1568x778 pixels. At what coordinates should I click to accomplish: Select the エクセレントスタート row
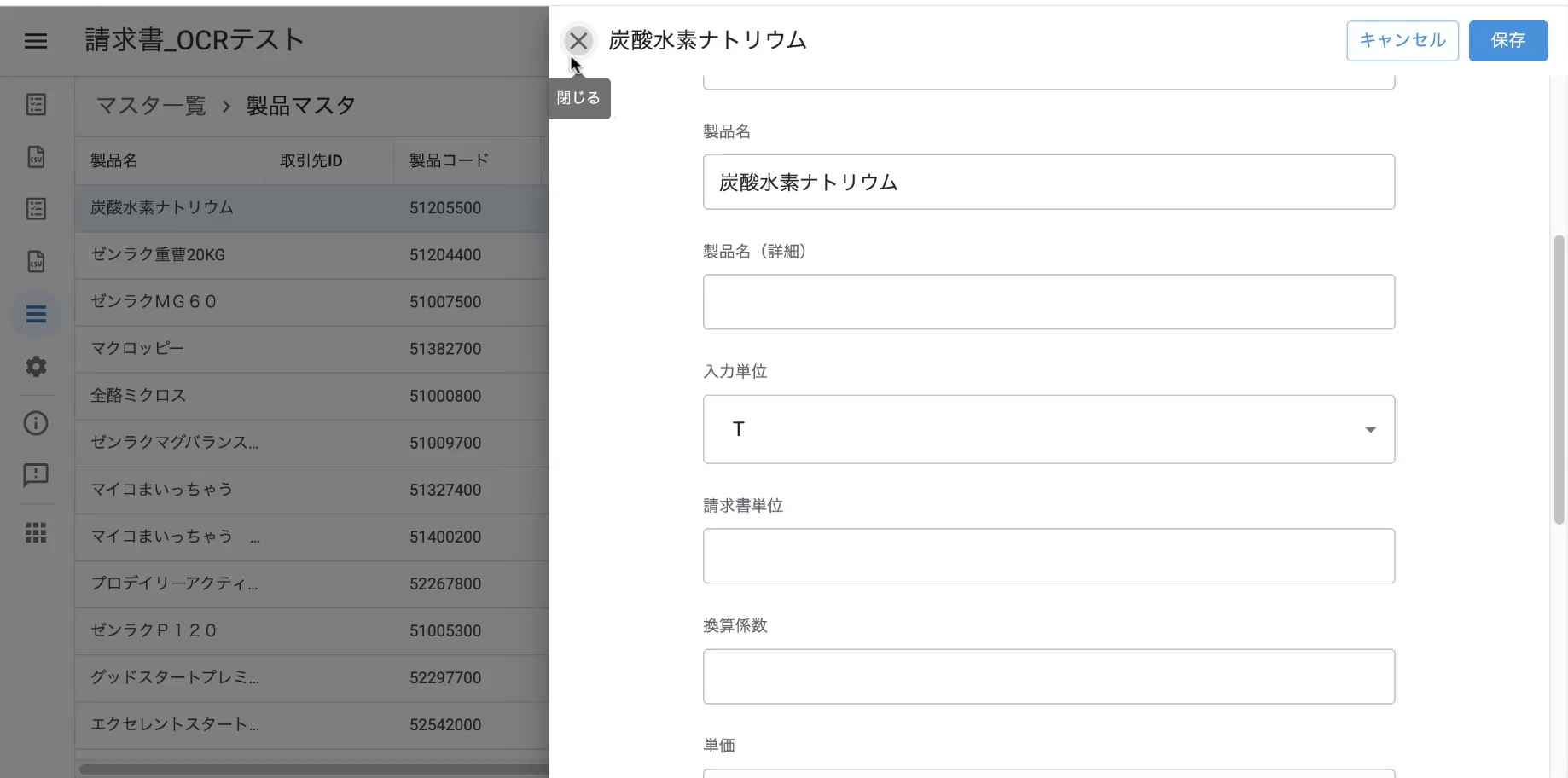click(311, 724)
